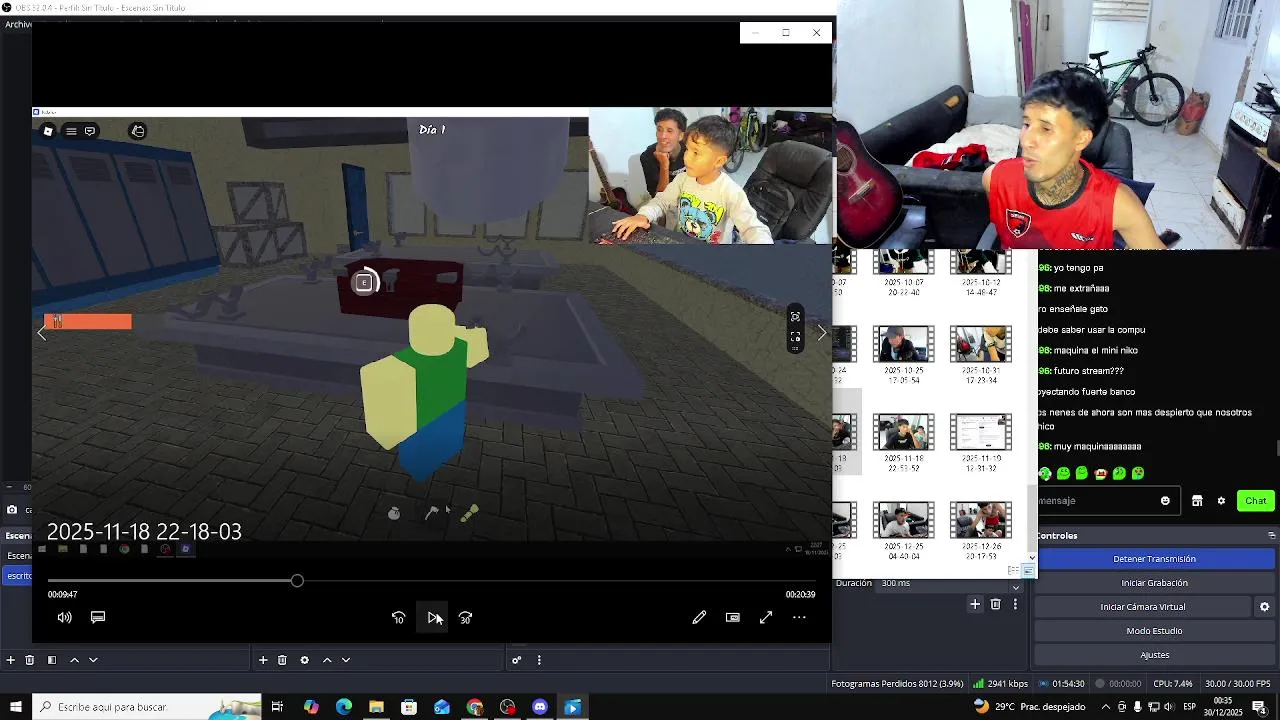The image size is (1280, 720).
Task: Open Ajustes in OBS controls
Action: coord(1154,655)
